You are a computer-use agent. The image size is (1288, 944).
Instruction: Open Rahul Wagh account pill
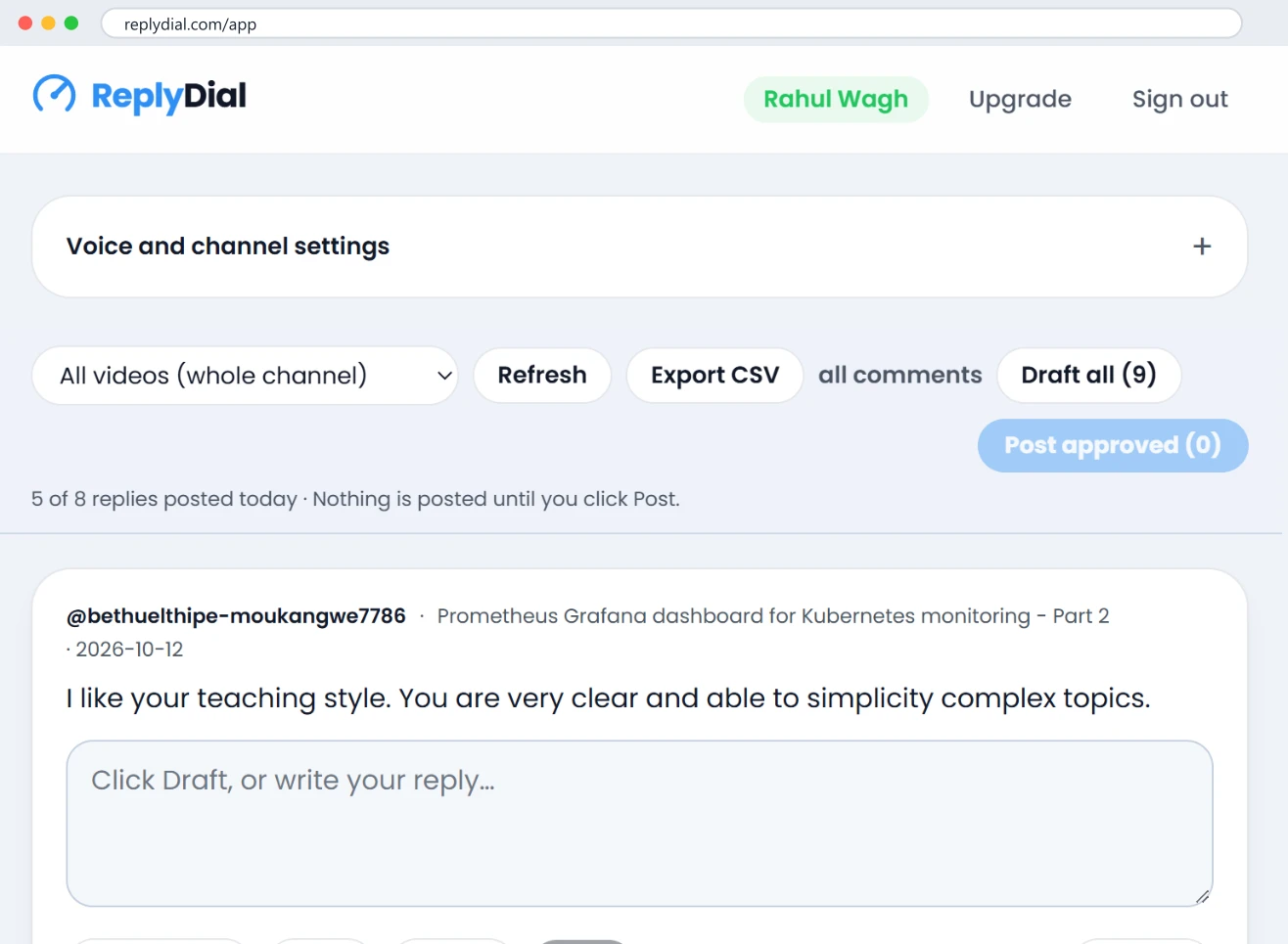point(836,100)
